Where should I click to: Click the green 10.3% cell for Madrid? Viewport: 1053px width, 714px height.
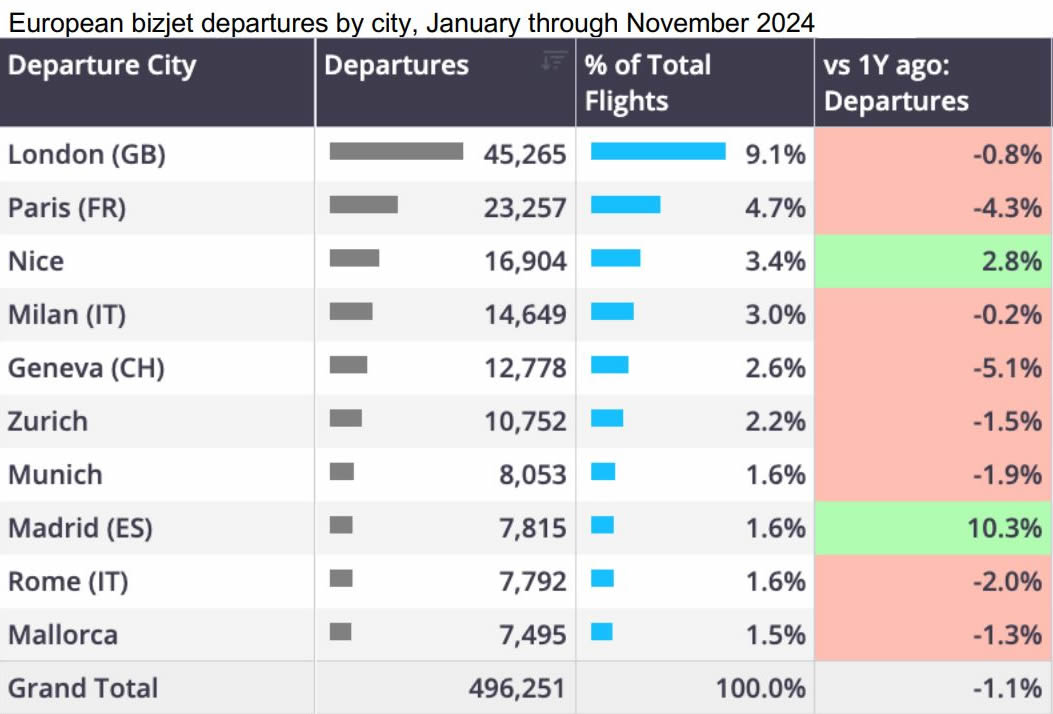click(933, 528)
